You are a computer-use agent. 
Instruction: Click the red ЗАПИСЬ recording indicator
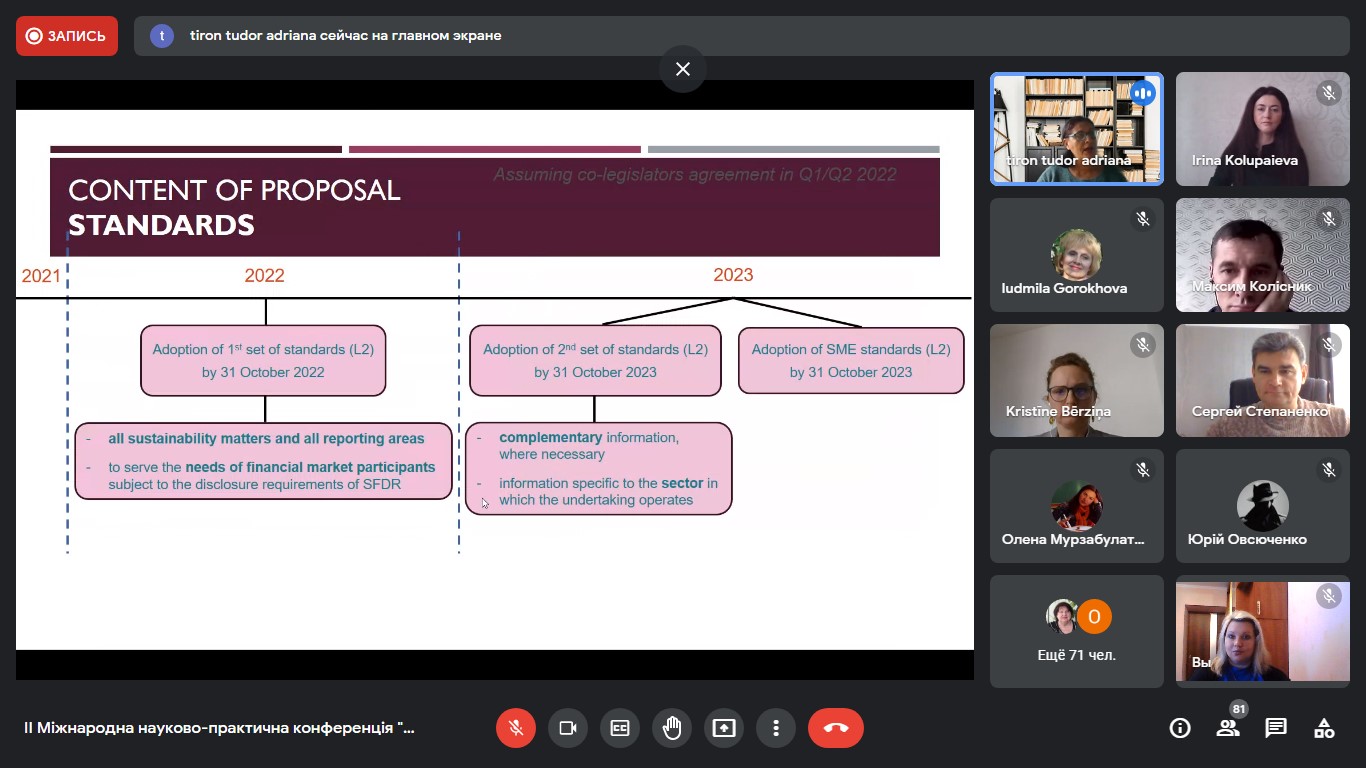pos(67,36)
